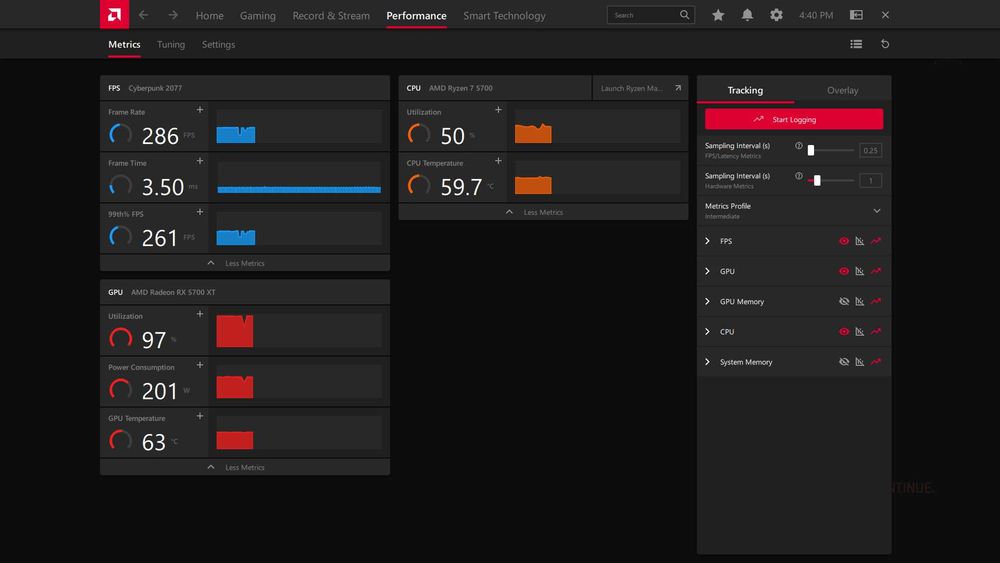Toggle CPU row logging trend icon

tap(876, 332)
